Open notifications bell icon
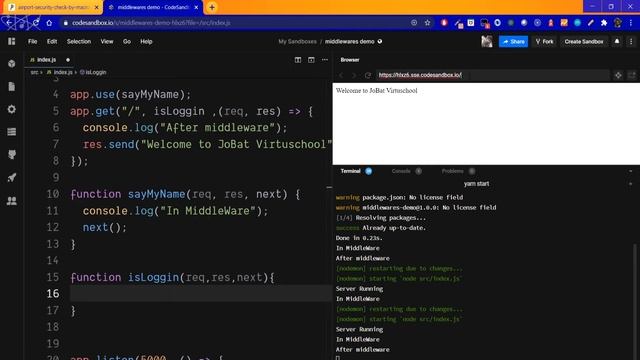 (617, 41)
